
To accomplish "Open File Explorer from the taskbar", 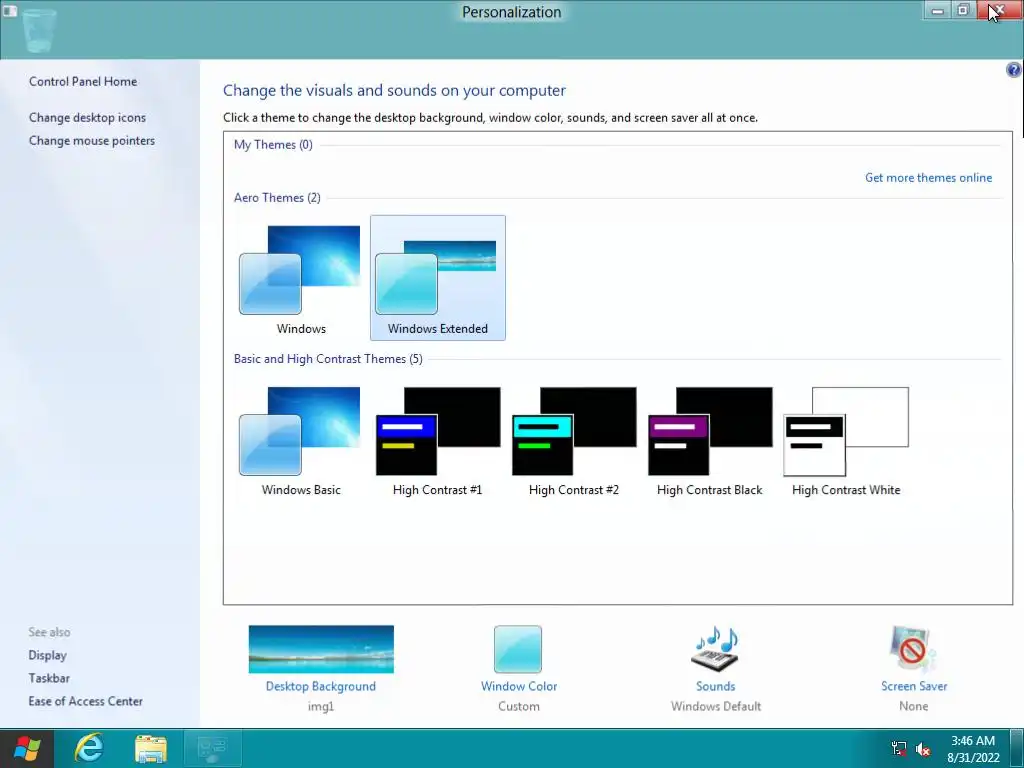I will [151, 748].
